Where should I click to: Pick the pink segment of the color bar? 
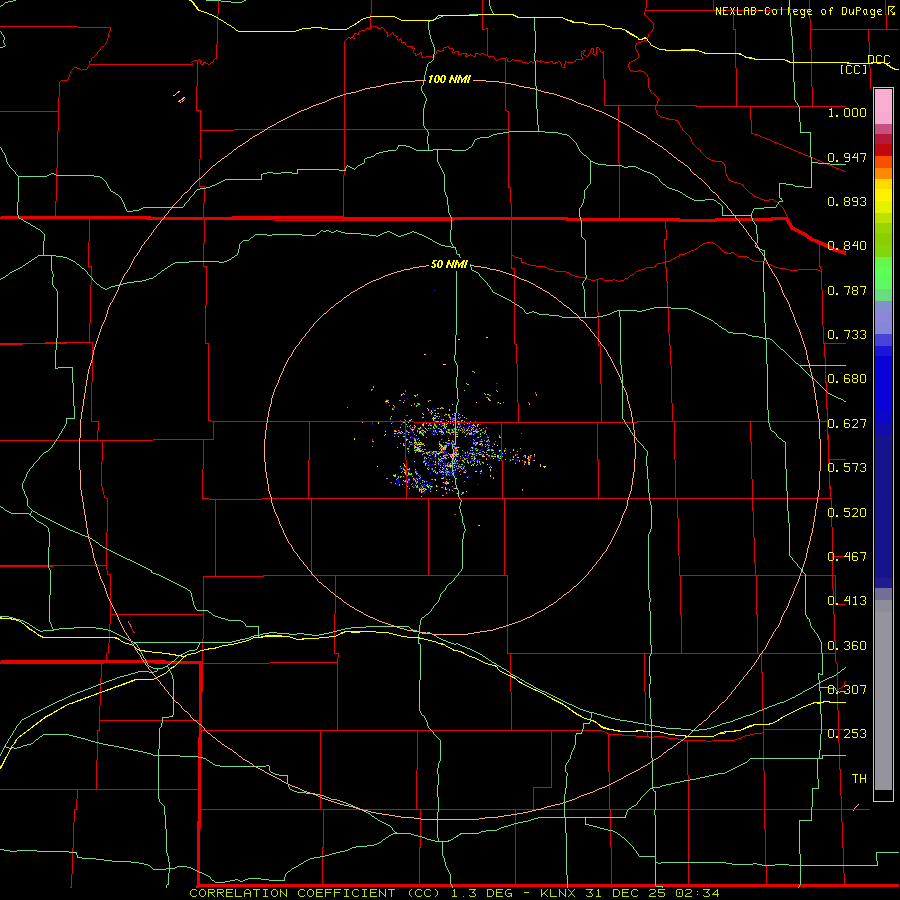883,107
